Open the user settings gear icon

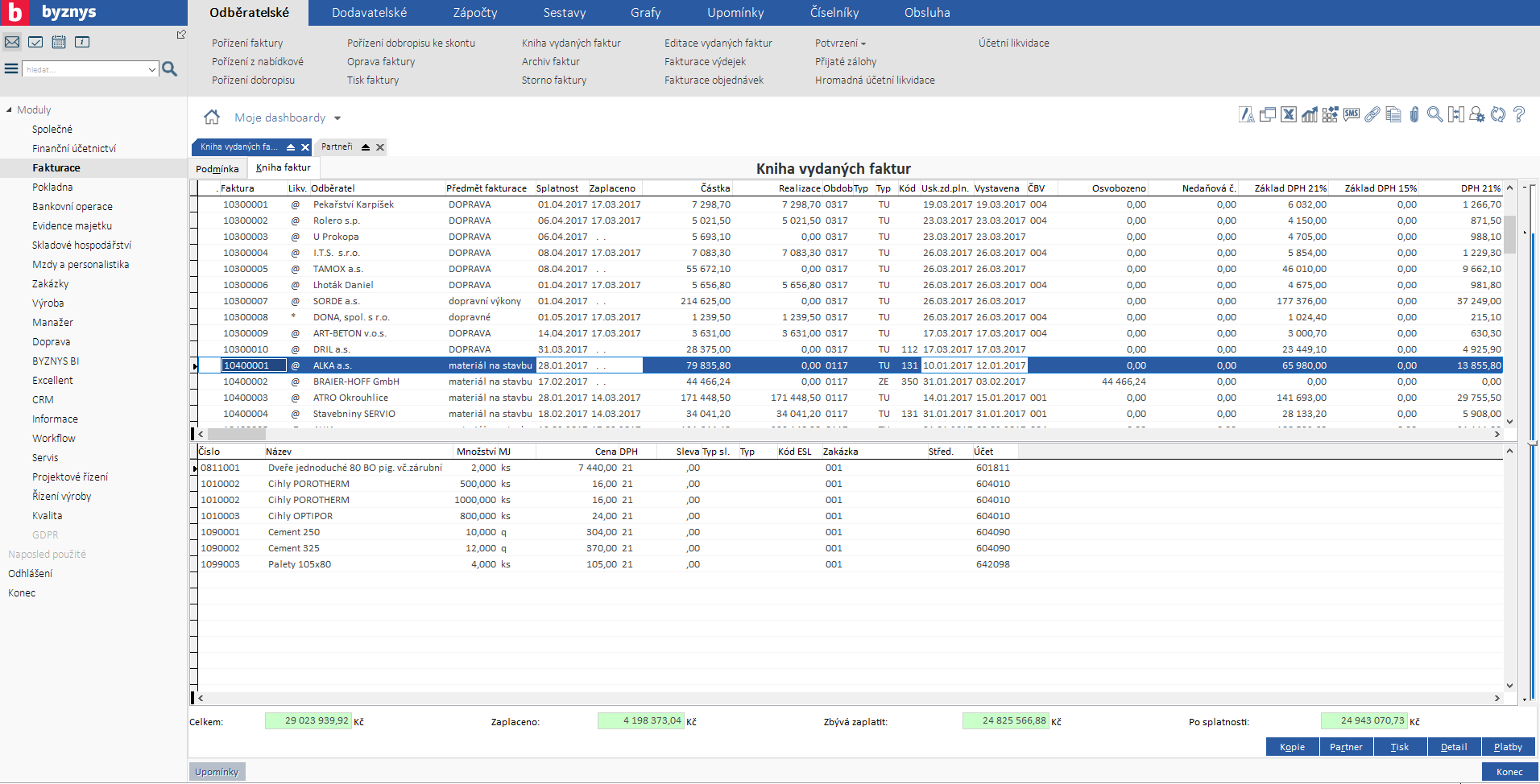tap(1476, 115)
